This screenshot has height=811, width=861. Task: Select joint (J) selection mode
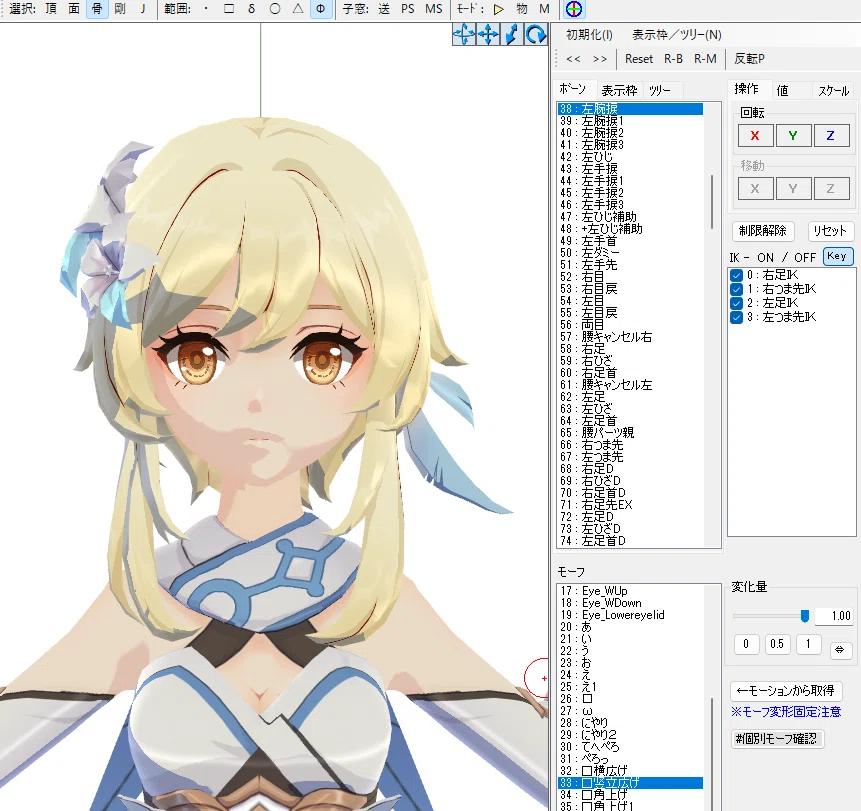tap(143, 9)
